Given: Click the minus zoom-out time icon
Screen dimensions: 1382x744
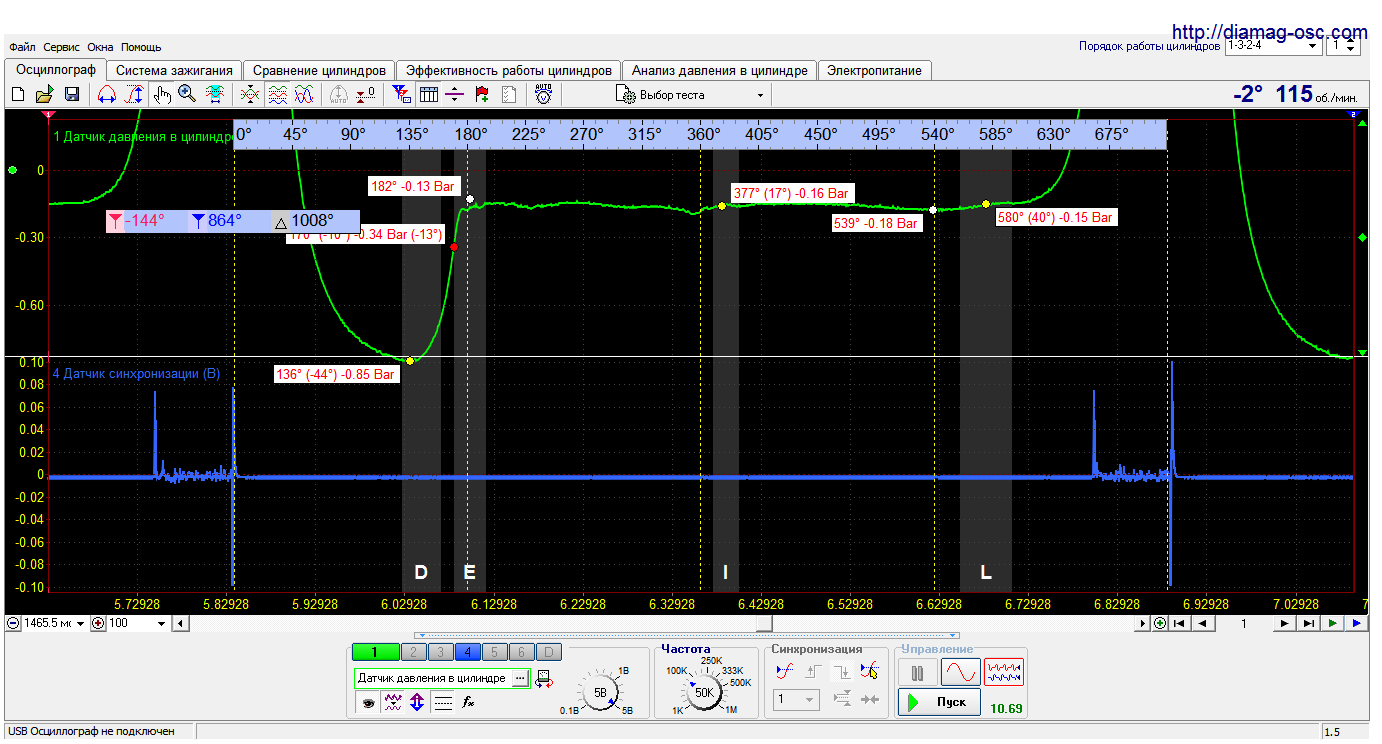Looking at the screenshot, I should click(x=13, y=623).
